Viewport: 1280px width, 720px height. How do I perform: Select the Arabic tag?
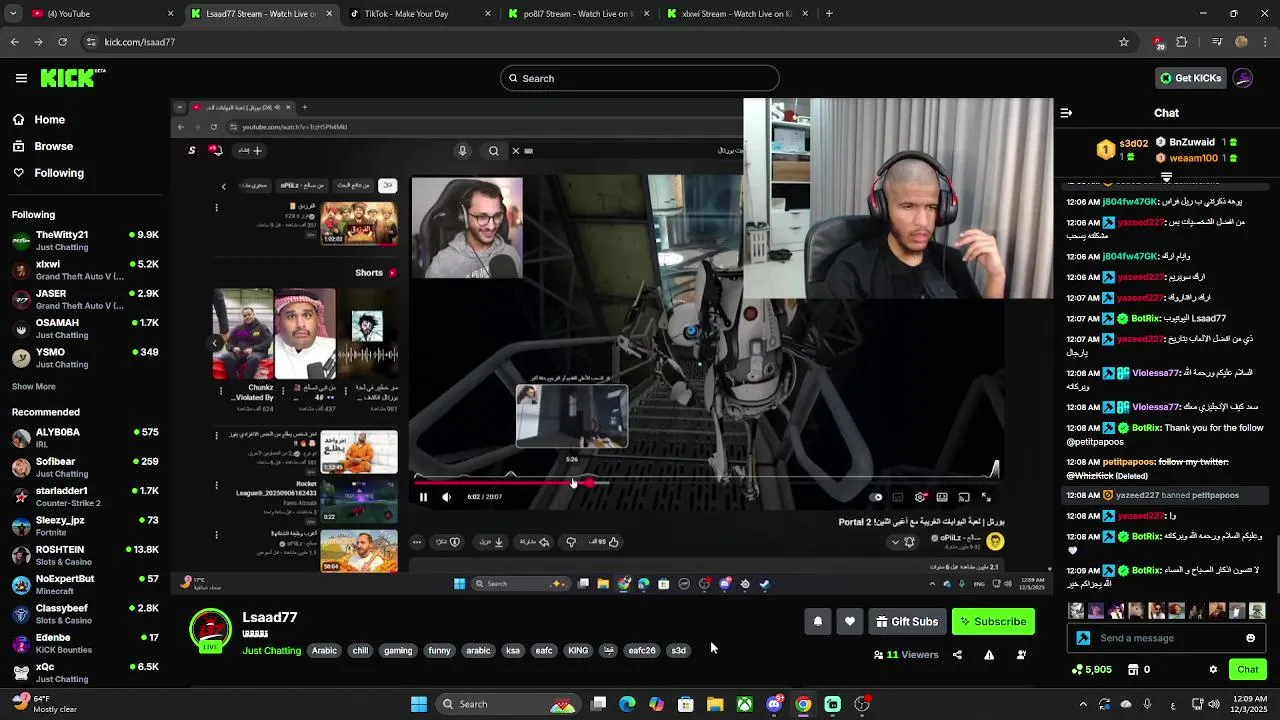(324, 651)
